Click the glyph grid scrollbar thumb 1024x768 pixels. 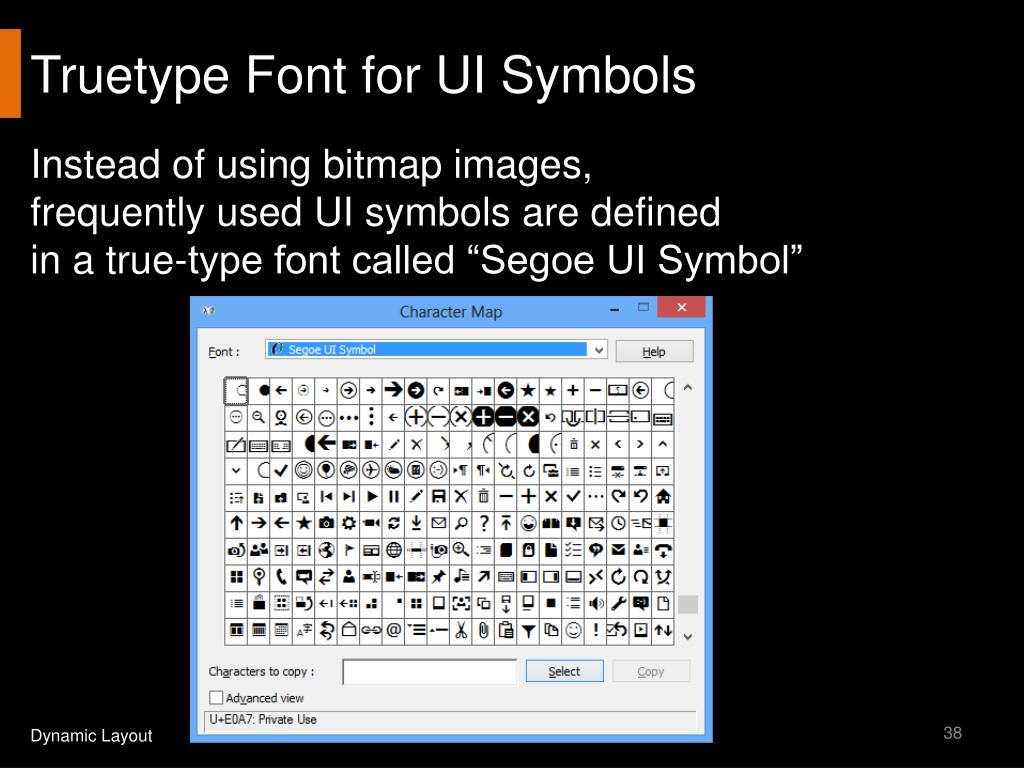tap(688, 604)
